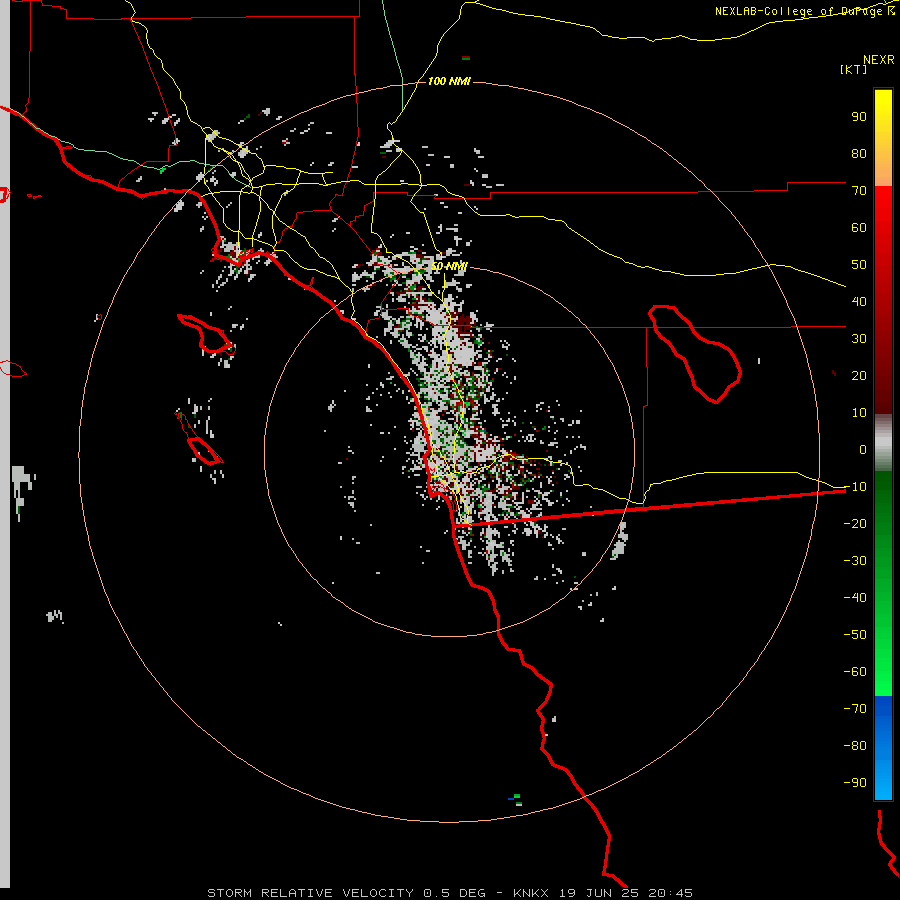Click the 0.5 DEG elevation text in the caption
The image size is (900, 900).
[x=455, y=893]
